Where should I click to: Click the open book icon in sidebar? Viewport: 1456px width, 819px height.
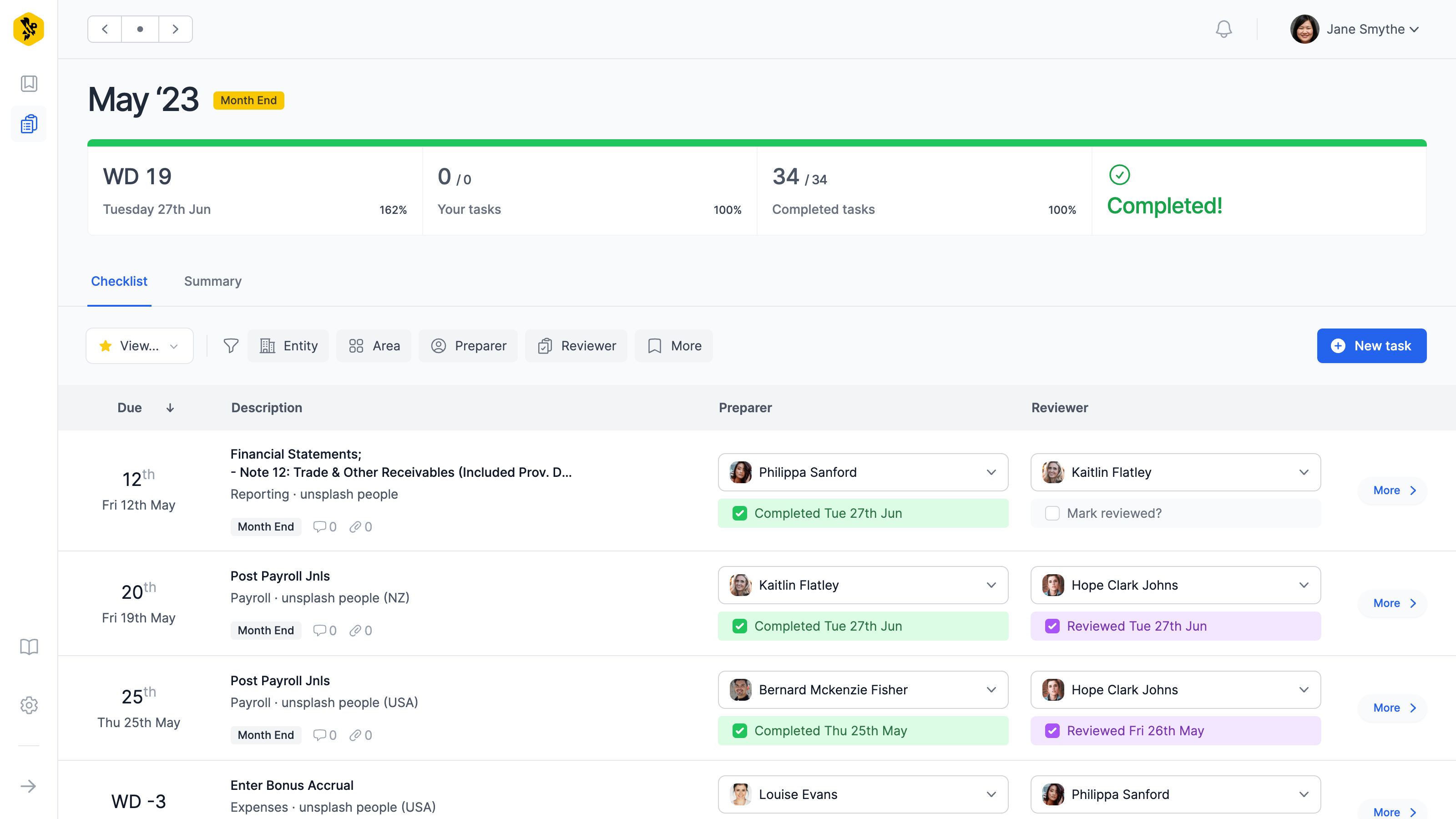(29, 646)
